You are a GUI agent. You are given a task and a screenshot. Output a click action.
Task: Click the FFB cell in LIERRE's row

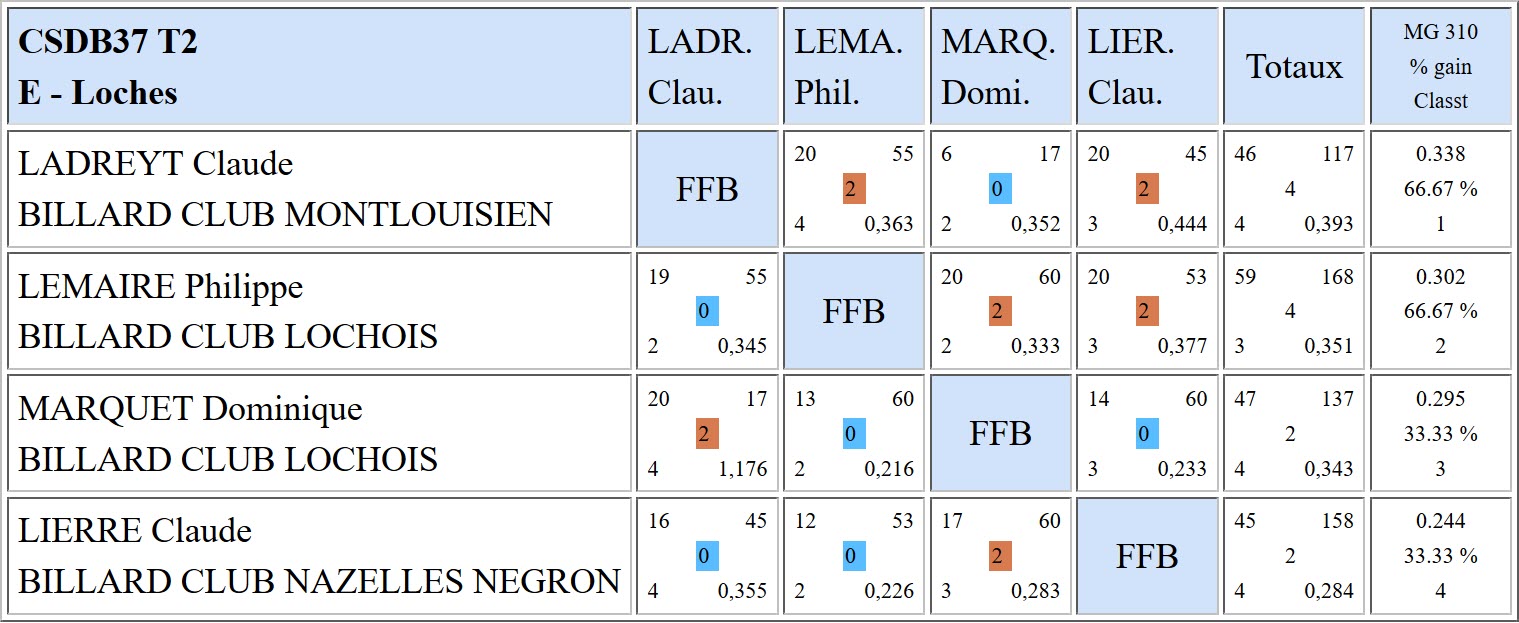point(1147,556)
